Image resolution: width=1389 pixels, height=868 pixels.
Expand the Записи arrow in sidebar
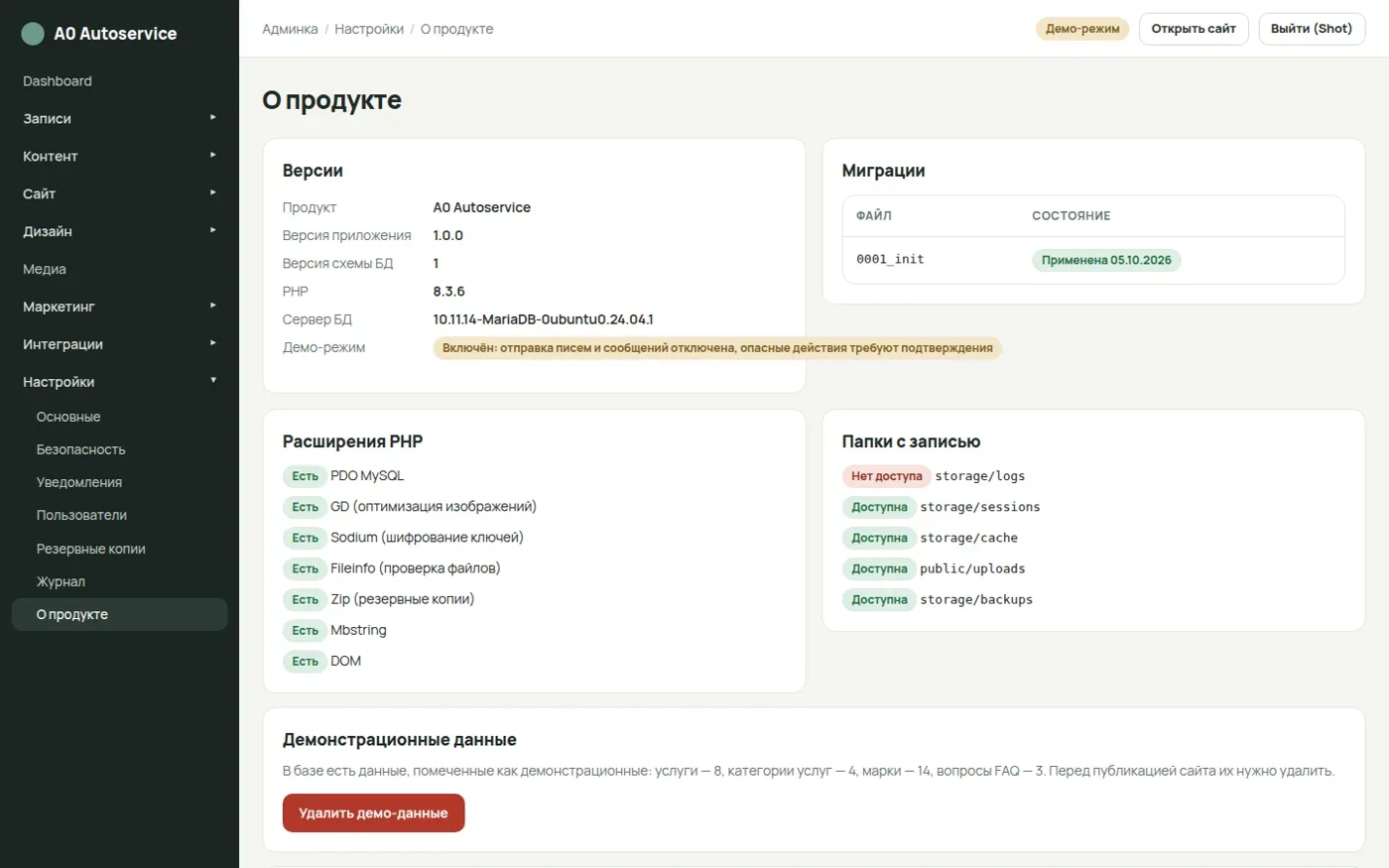212,118
